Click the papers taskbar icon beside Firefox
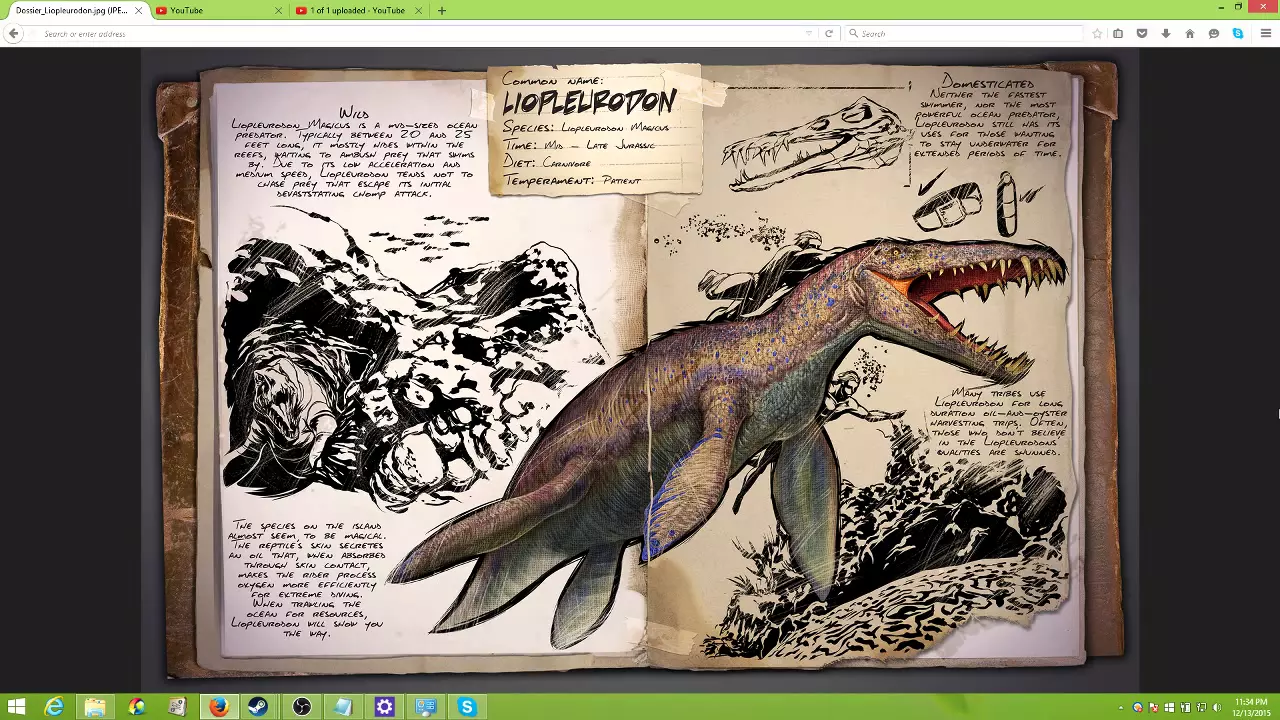This screenshot has height=720, width=1280. (177, 707)
